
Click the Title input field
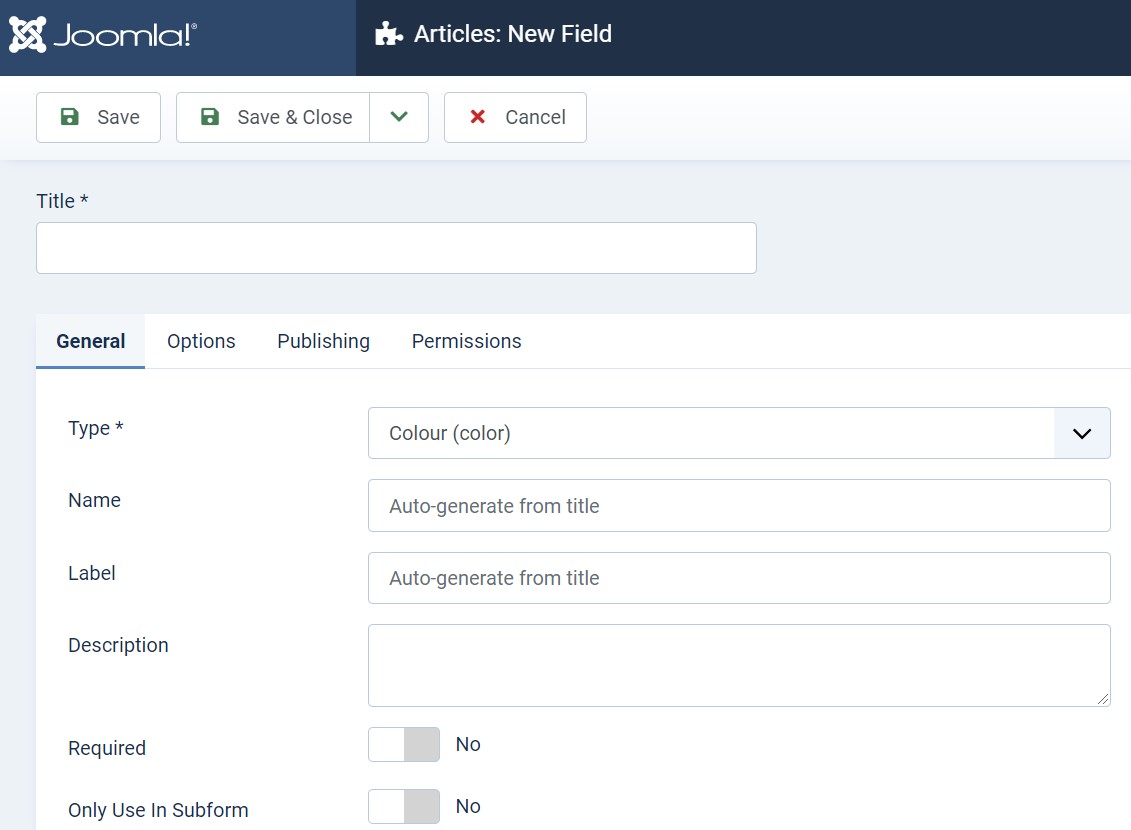396,248
